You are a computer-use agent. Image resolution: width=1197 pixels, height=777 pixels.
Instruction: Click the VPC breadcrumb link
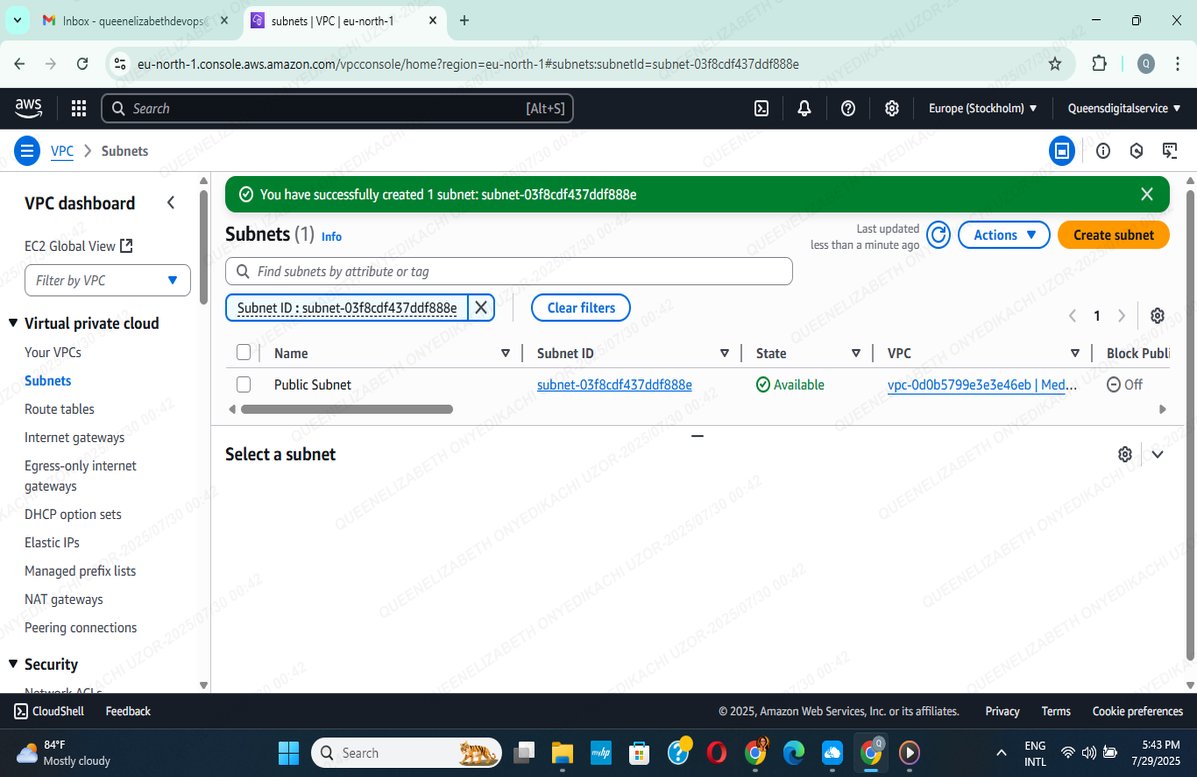click(x=62, y=151)
